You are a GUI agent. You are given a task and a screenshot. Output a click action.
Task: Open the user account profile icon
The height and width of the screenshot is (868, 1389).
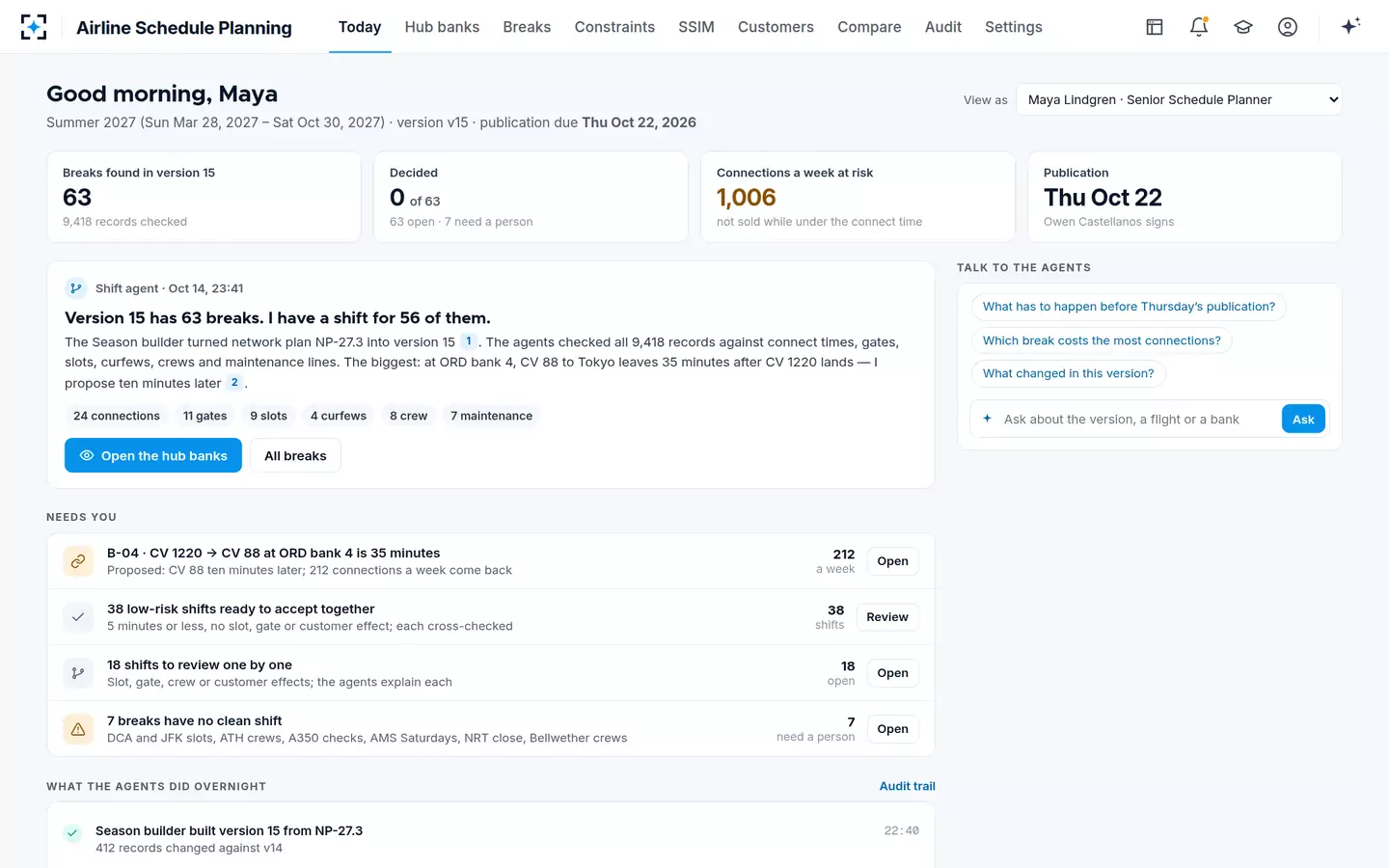(x=1288, y=27)
